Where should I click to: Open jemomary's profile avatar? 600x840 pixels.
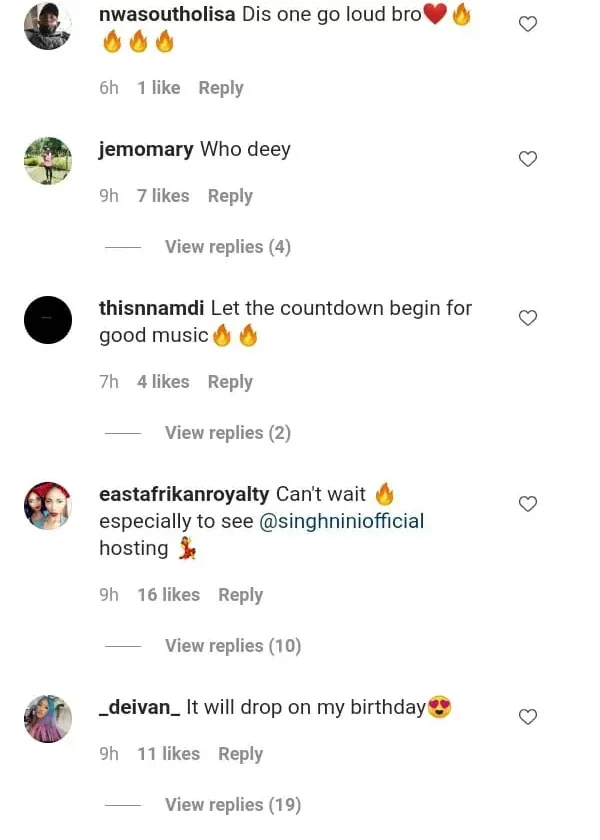(x=48, y=161)
